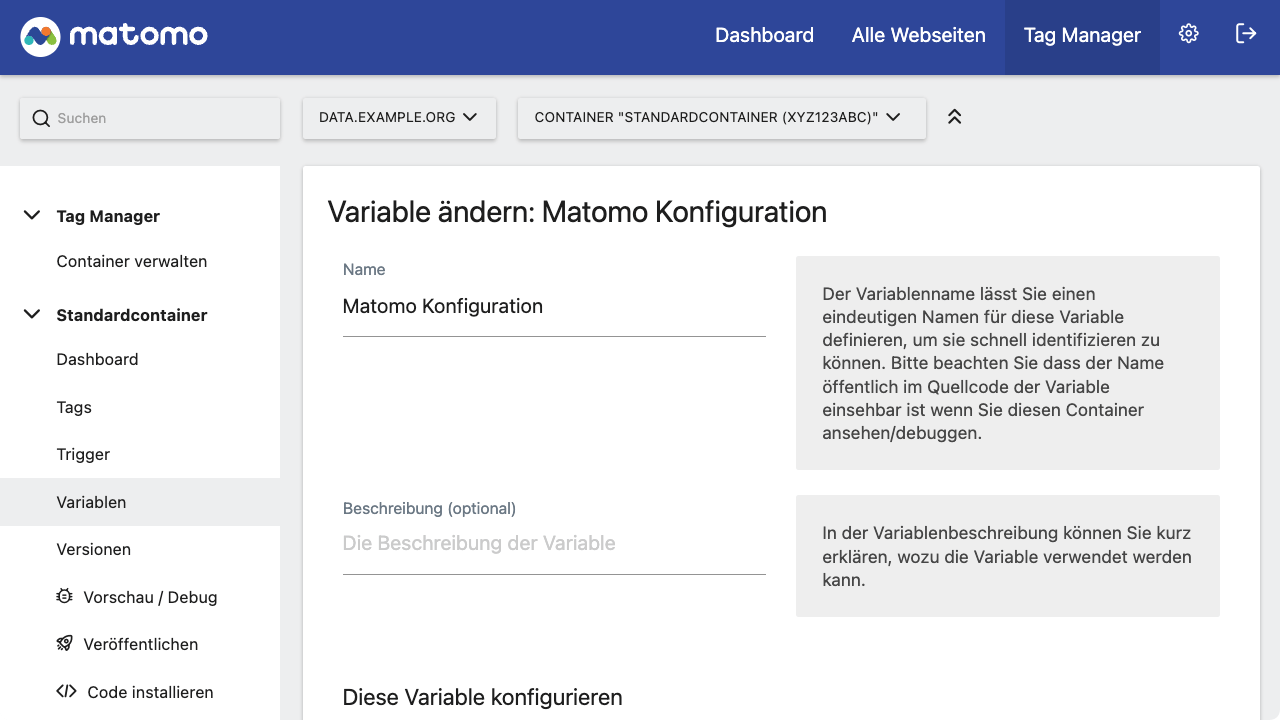The image size is (1280, 720).
Task: Click the sign out icon
Action: point(1246,34)
